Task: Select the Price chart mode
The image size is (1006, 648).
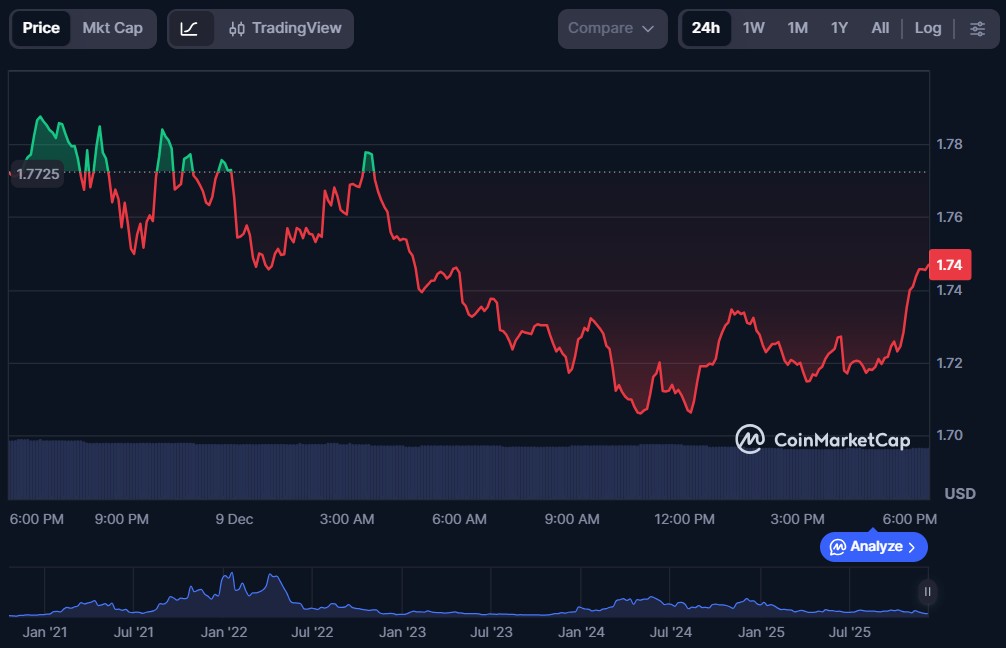Action: pyautogui.click(x=41, y=28)
